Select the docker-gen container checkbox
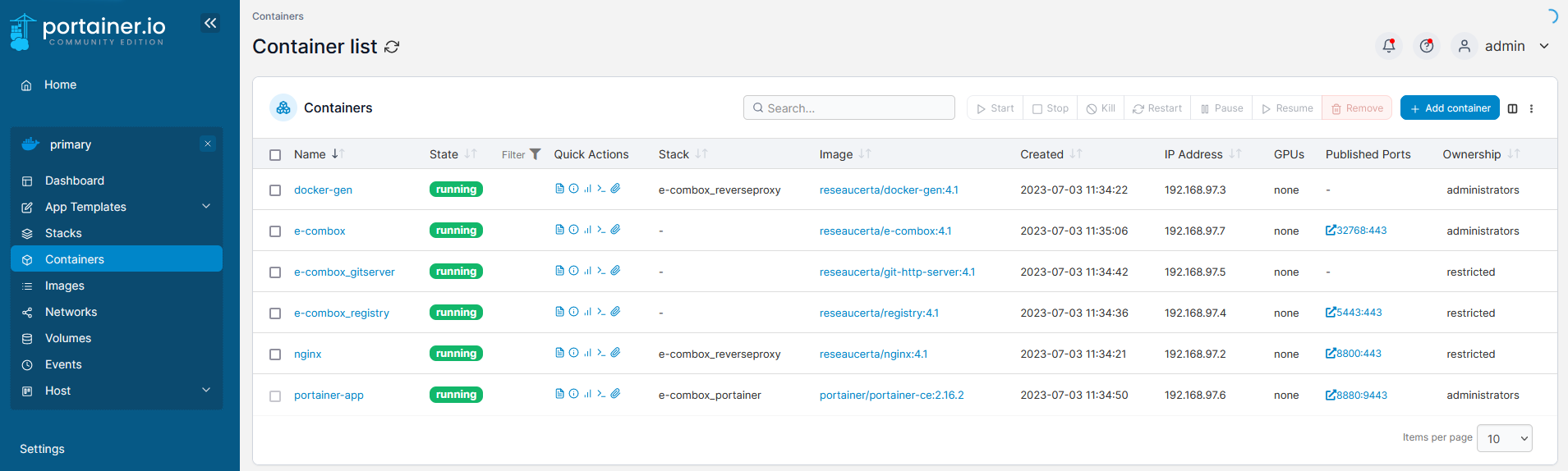The height and width of the screenshot is (471, 1568). pyautogui.click(x=275, y=190)
